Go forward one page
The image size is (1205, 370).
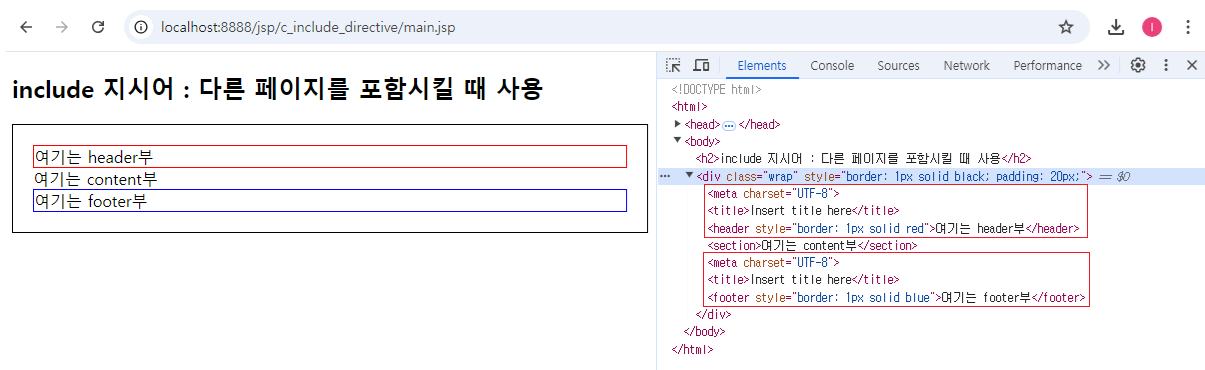tap(62, 27)
